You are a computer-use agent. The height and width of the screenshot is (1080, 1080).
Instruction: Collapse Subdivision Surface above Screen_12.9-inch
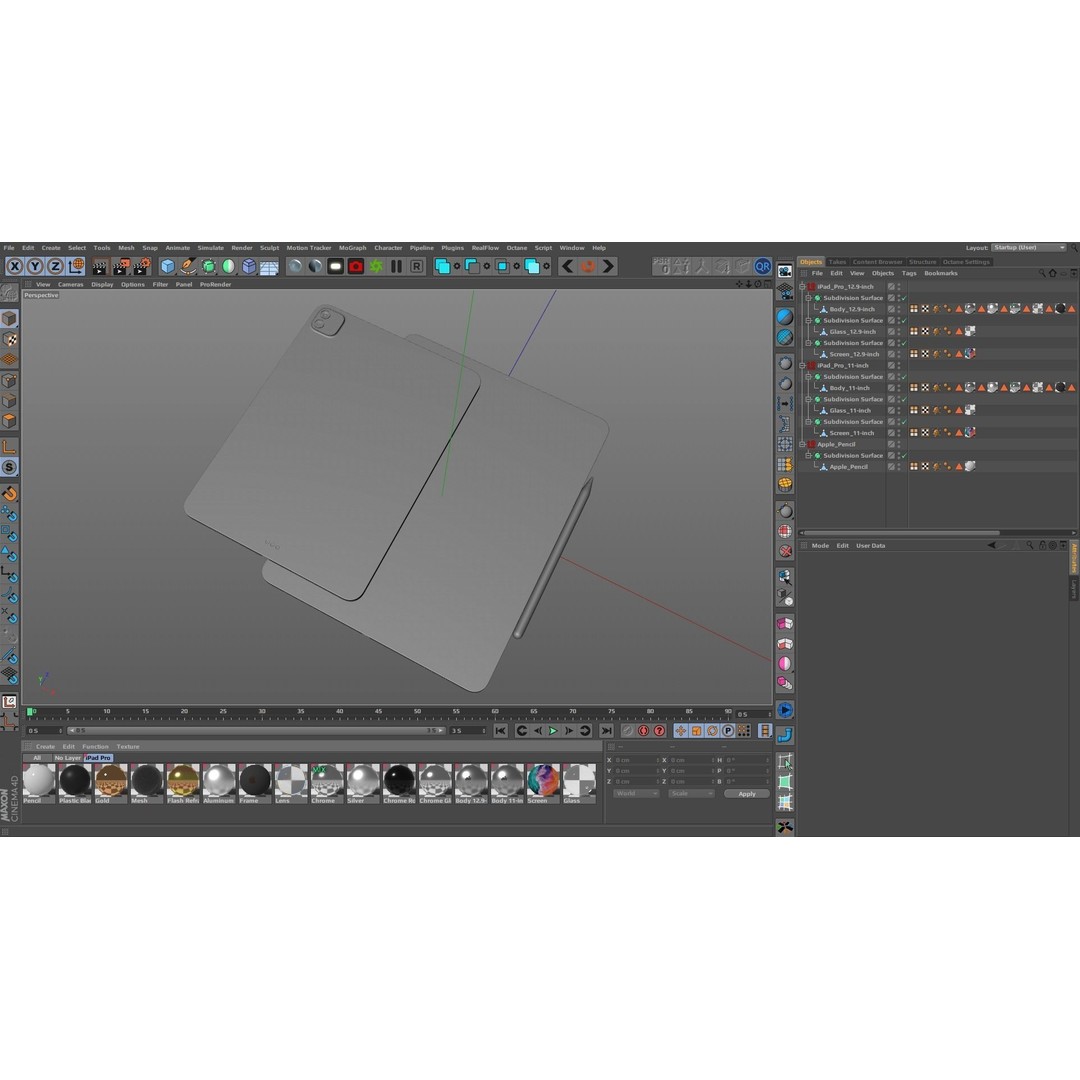point(809,343)
